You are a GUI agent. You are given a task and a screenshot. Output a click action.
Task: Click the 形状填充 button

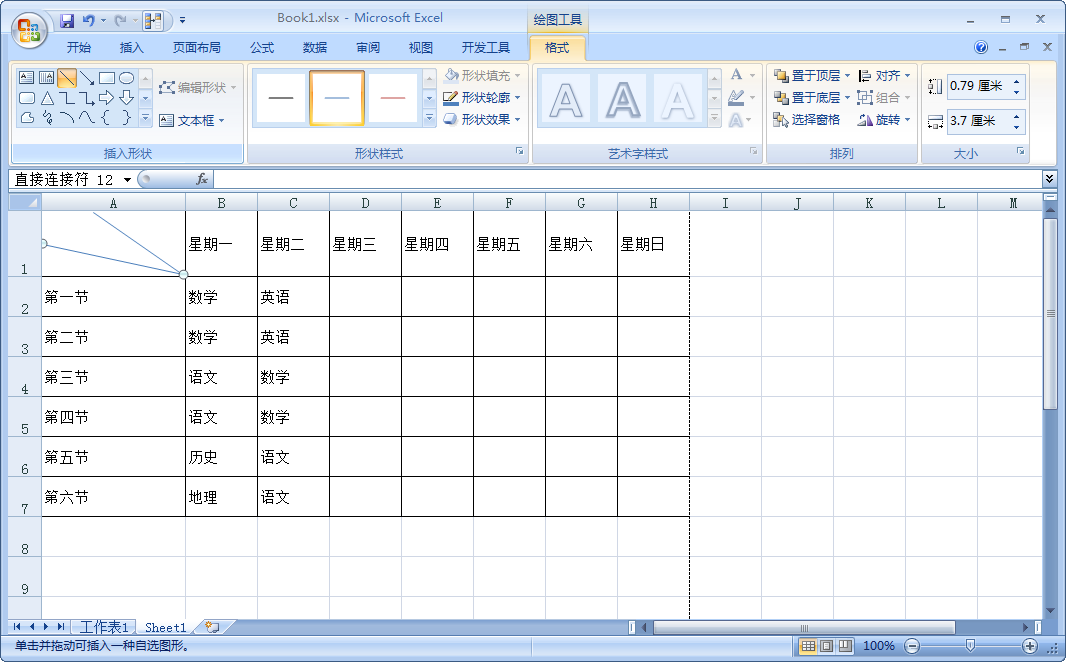point(476,75)
